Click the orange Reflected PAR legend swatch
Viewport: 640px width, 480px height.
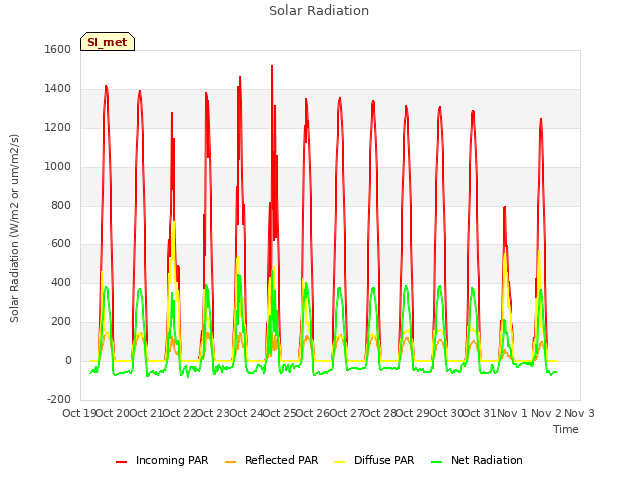231,462
